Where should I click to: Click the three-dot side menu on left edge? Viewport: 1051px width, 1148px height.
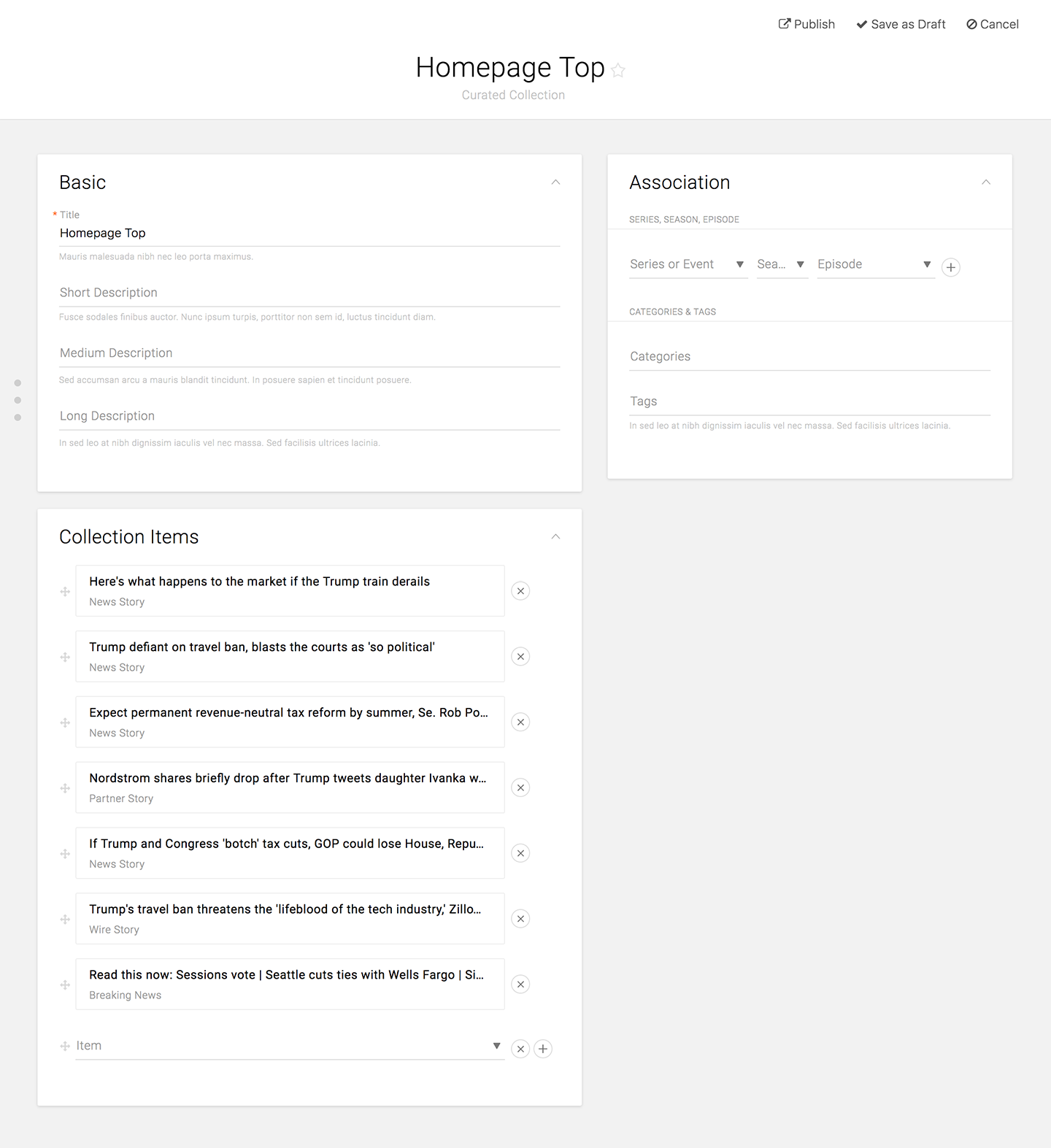[18, 400]
